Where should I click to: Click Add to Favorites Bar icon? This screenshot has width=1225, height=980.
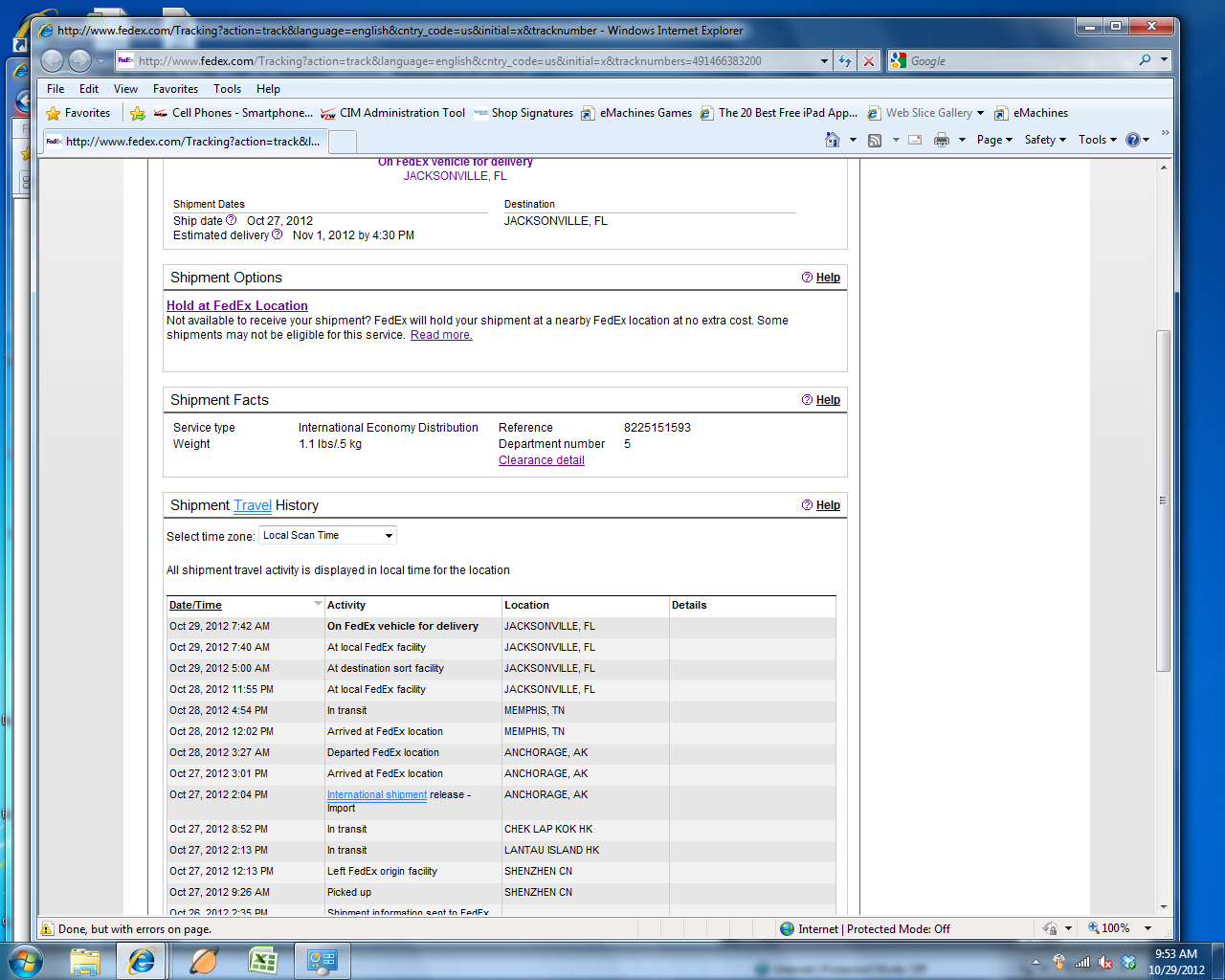(x=138, y=113)
